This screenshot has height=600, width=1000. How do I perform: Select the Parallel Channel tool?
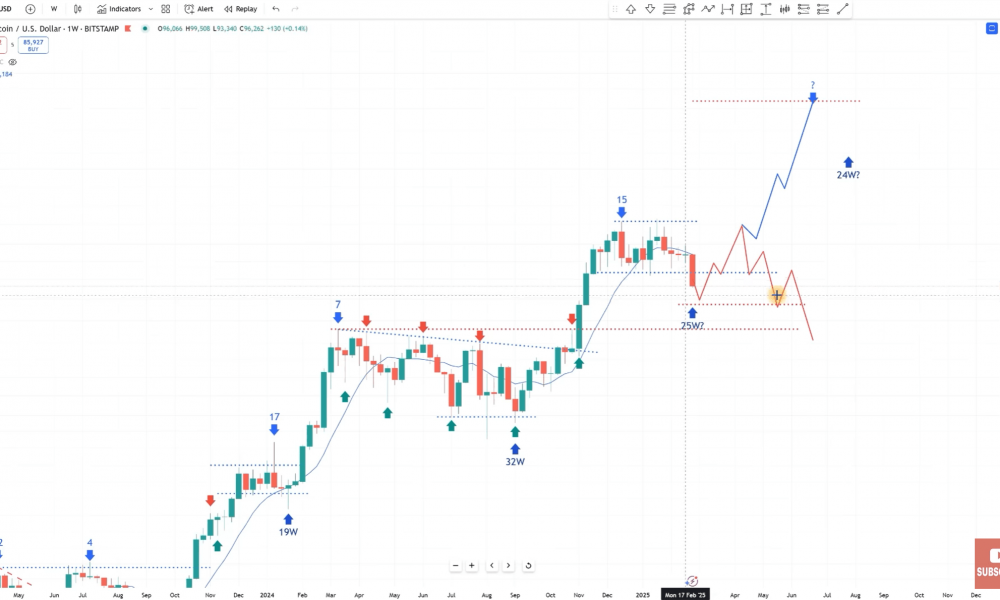tap(804, 9)
